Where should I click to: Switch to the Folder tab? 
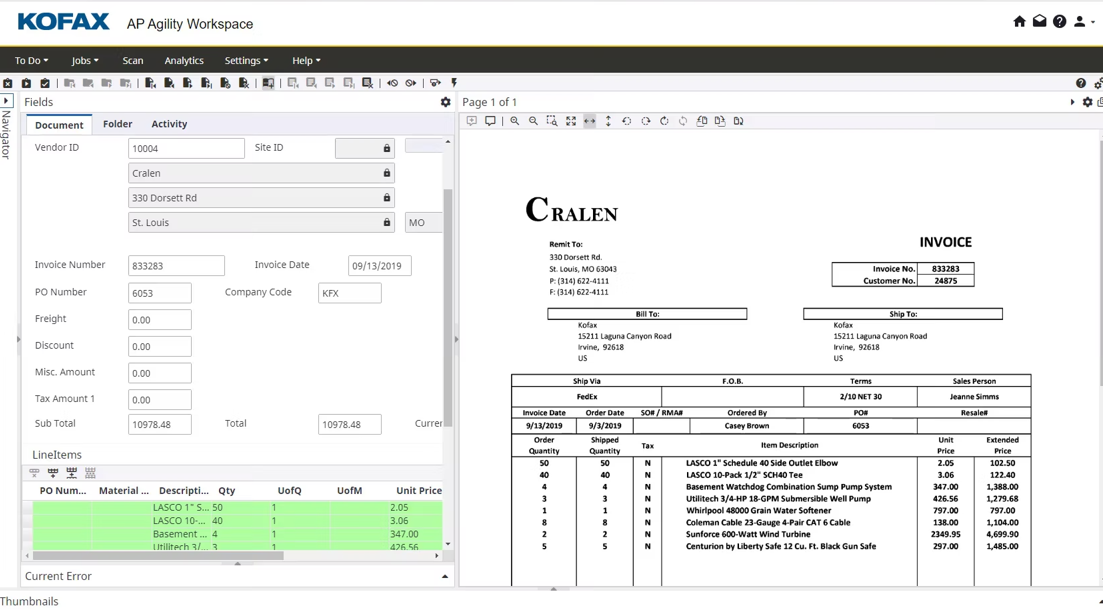[117, 124]
